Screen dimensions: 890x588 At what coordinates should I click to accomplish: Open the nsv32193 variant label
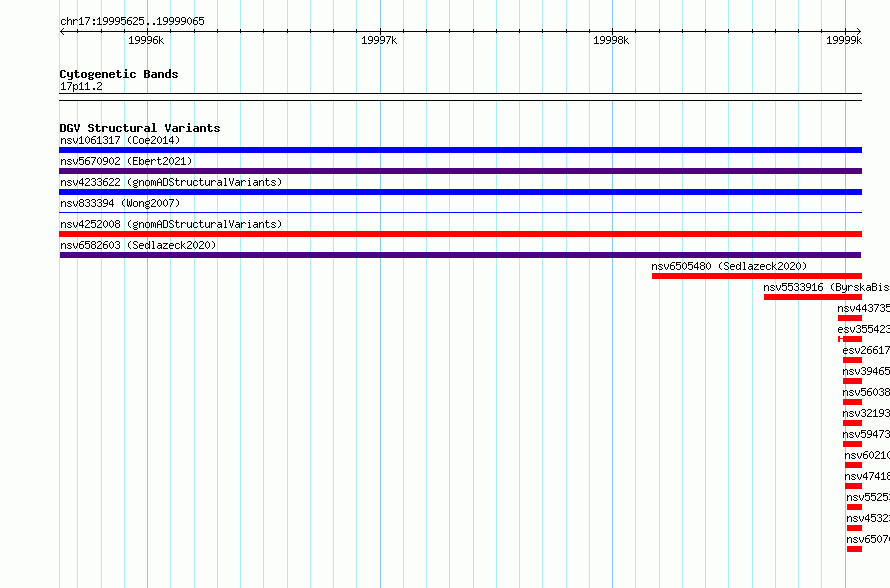[x=866, y=413]
